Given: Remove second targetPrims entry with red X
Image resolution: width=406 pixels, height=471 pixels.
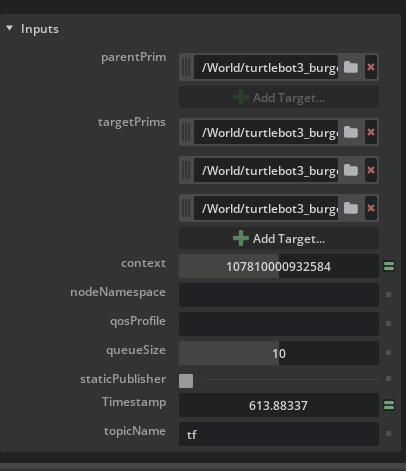Looking at the screenshot, I should coord(371,170).
